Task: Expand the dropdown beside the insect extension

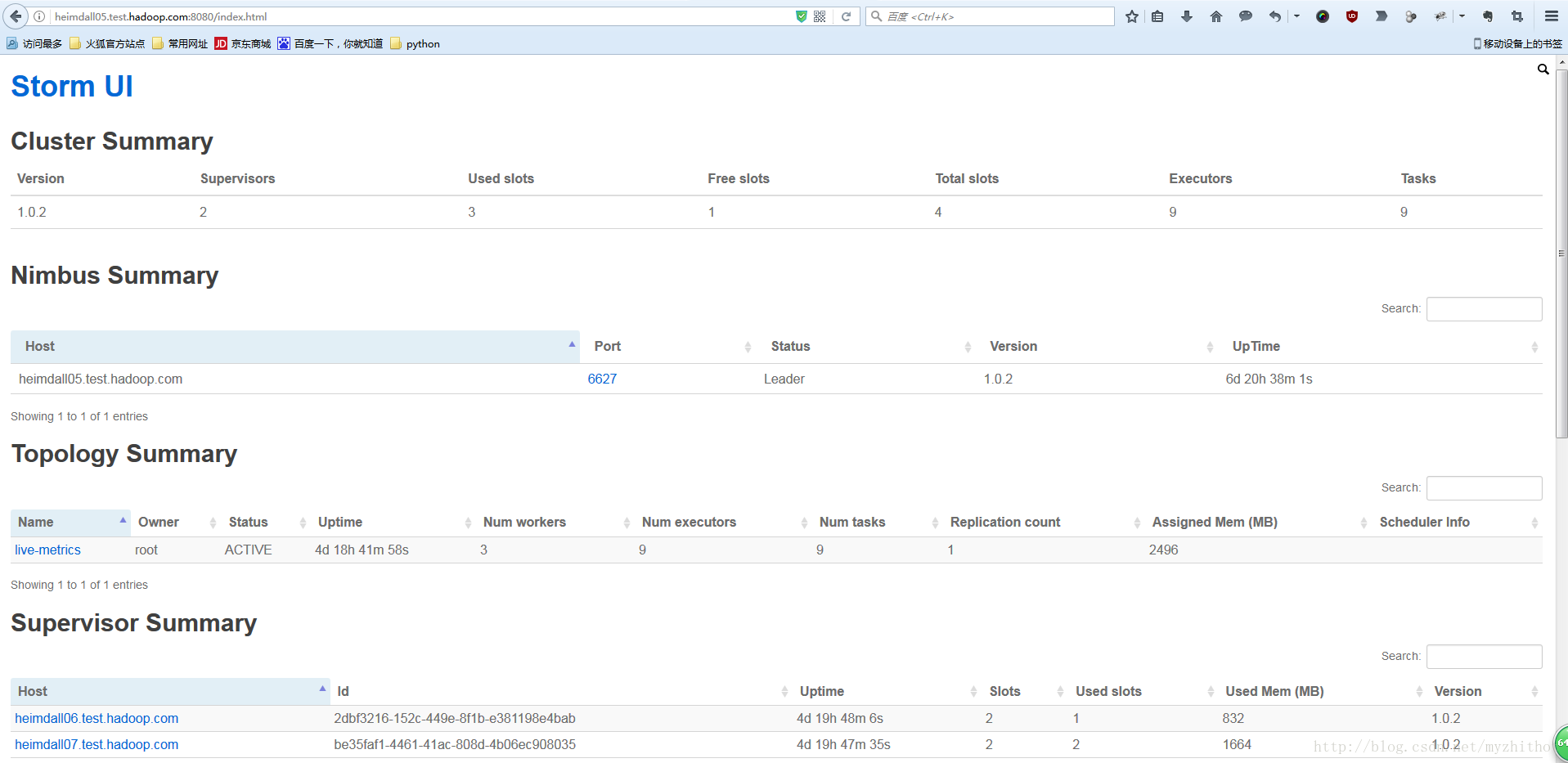Action: coord(1462,16)
